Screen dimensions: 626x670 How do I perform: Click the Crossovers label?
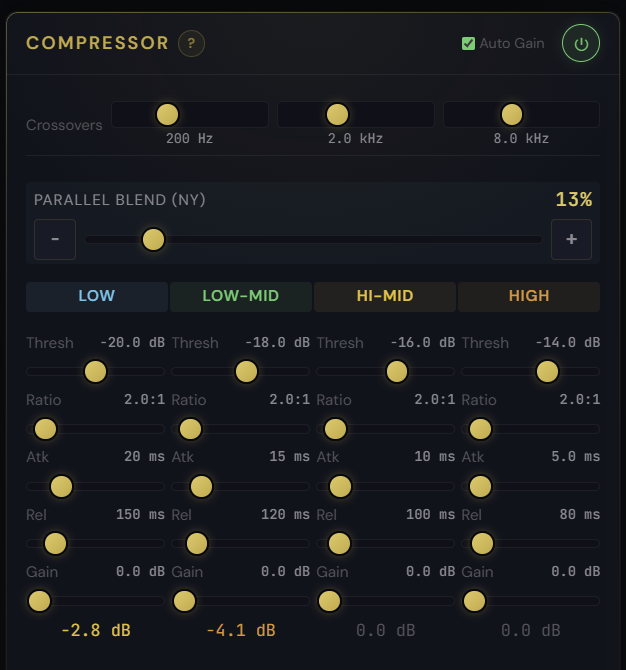click(x=64, y=125)
